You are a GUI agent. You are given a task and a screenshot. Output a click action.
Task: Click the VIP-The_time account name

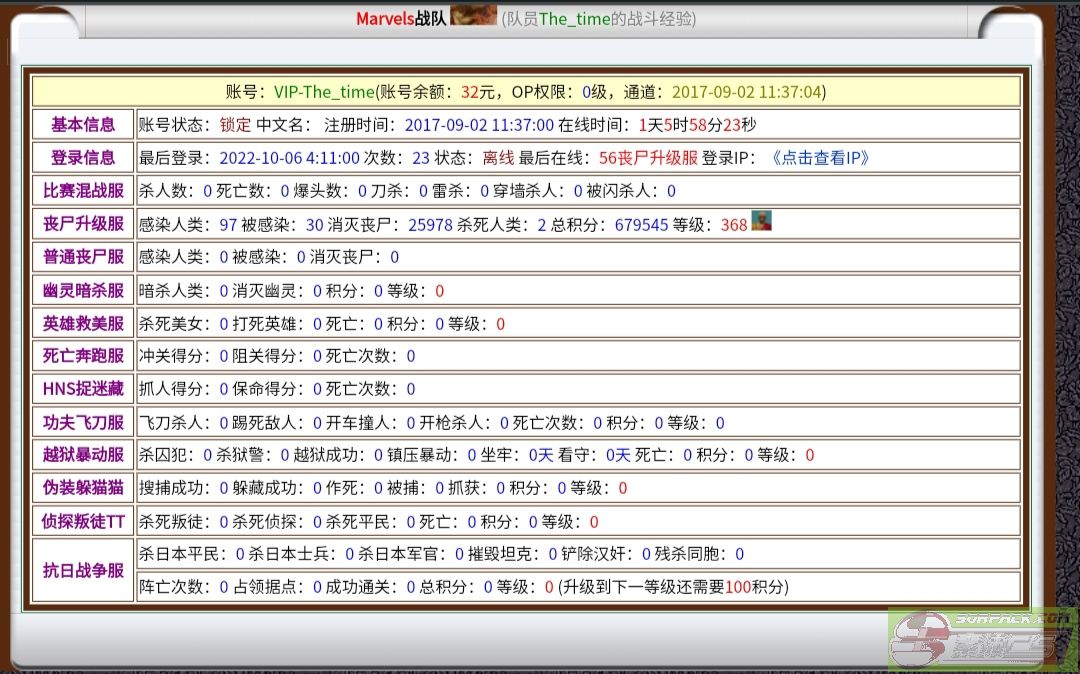[324, 92]
